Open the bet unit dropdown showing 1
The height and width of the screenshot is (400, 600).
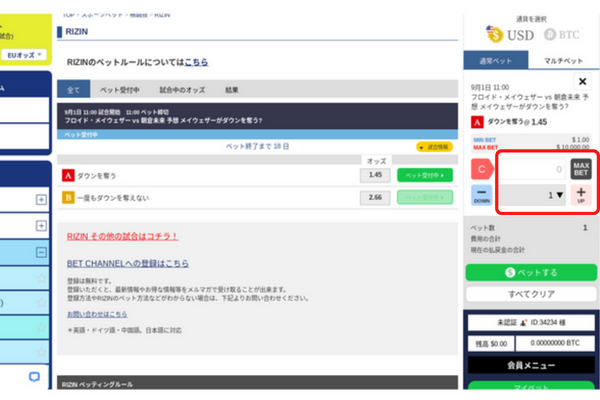(532, 195)
